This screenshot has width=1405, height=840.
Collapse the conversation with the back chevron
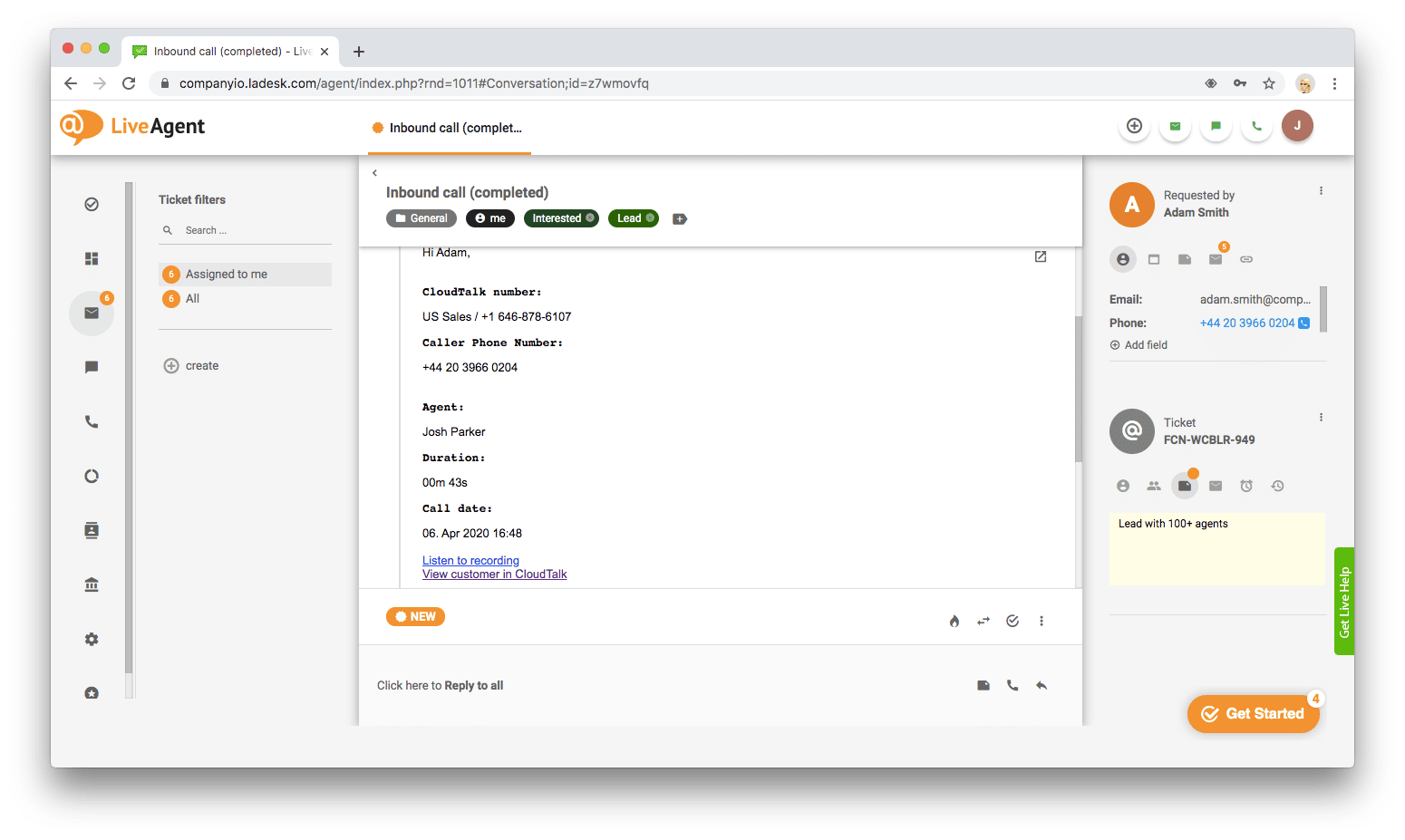click(x=374, y=172)
